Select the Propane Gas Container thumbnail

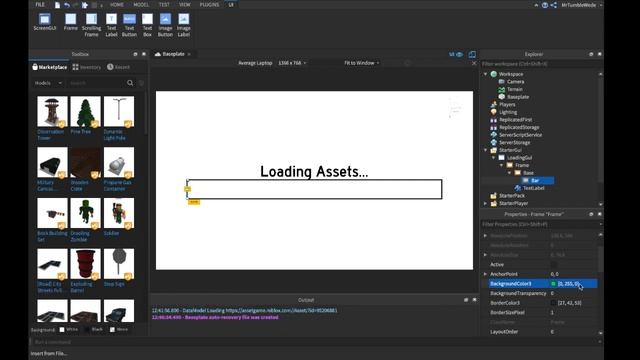click(119, 162)
